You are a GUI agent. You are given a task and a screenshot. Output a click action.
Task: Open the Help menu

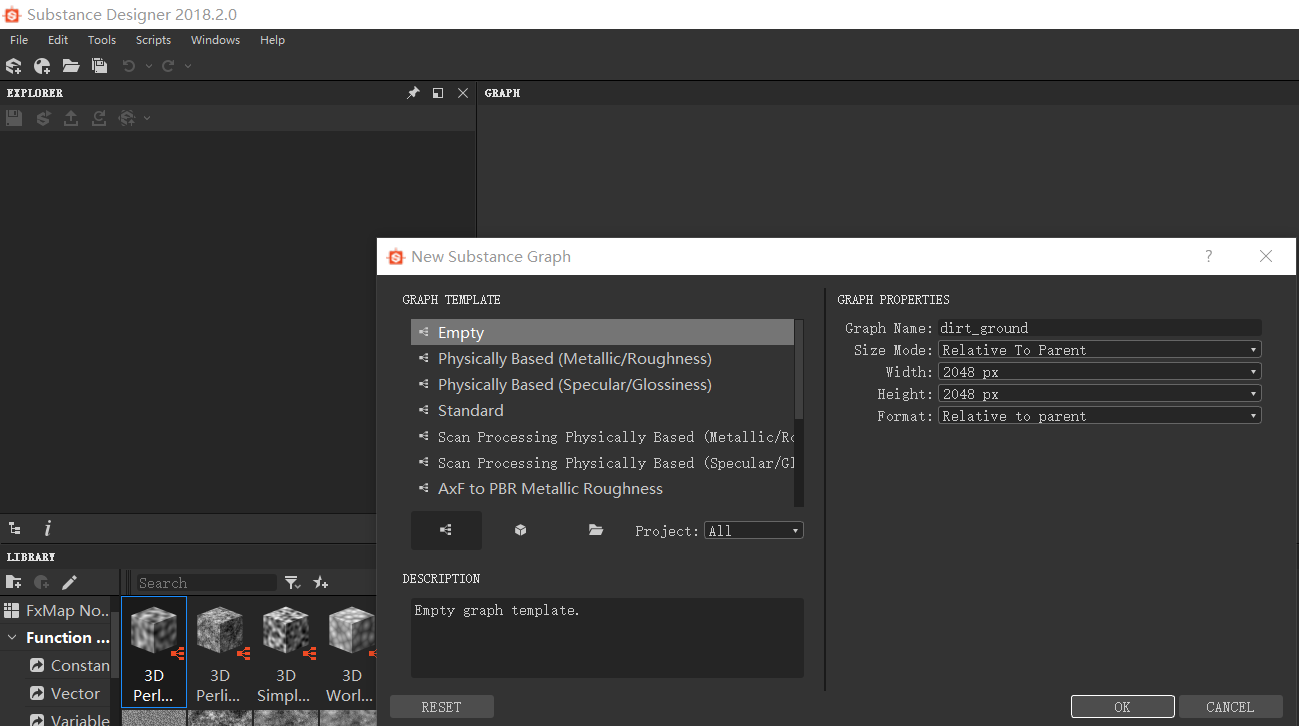(x=272, y=40)
